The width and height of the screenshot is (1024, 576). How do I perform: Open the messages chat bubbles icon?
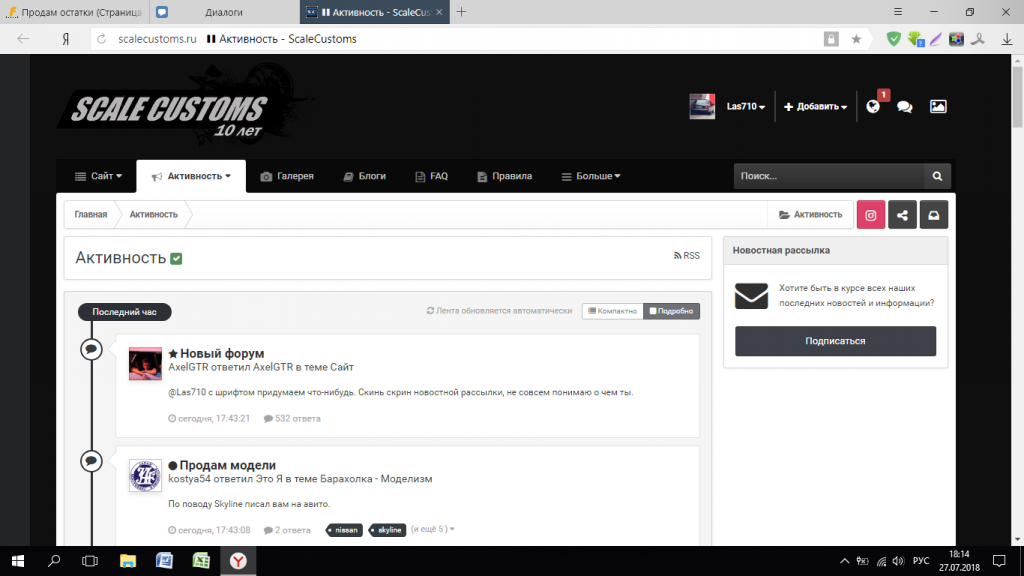(904, 106)
